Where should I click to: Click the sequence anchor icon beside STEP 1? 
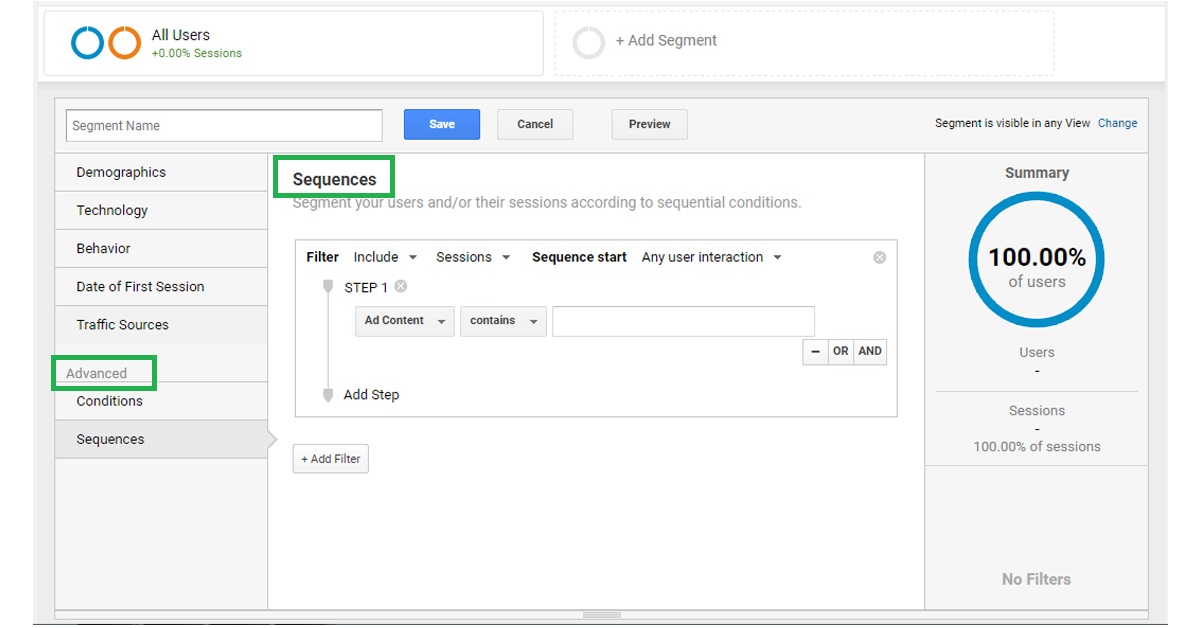(x=328, y=287)
